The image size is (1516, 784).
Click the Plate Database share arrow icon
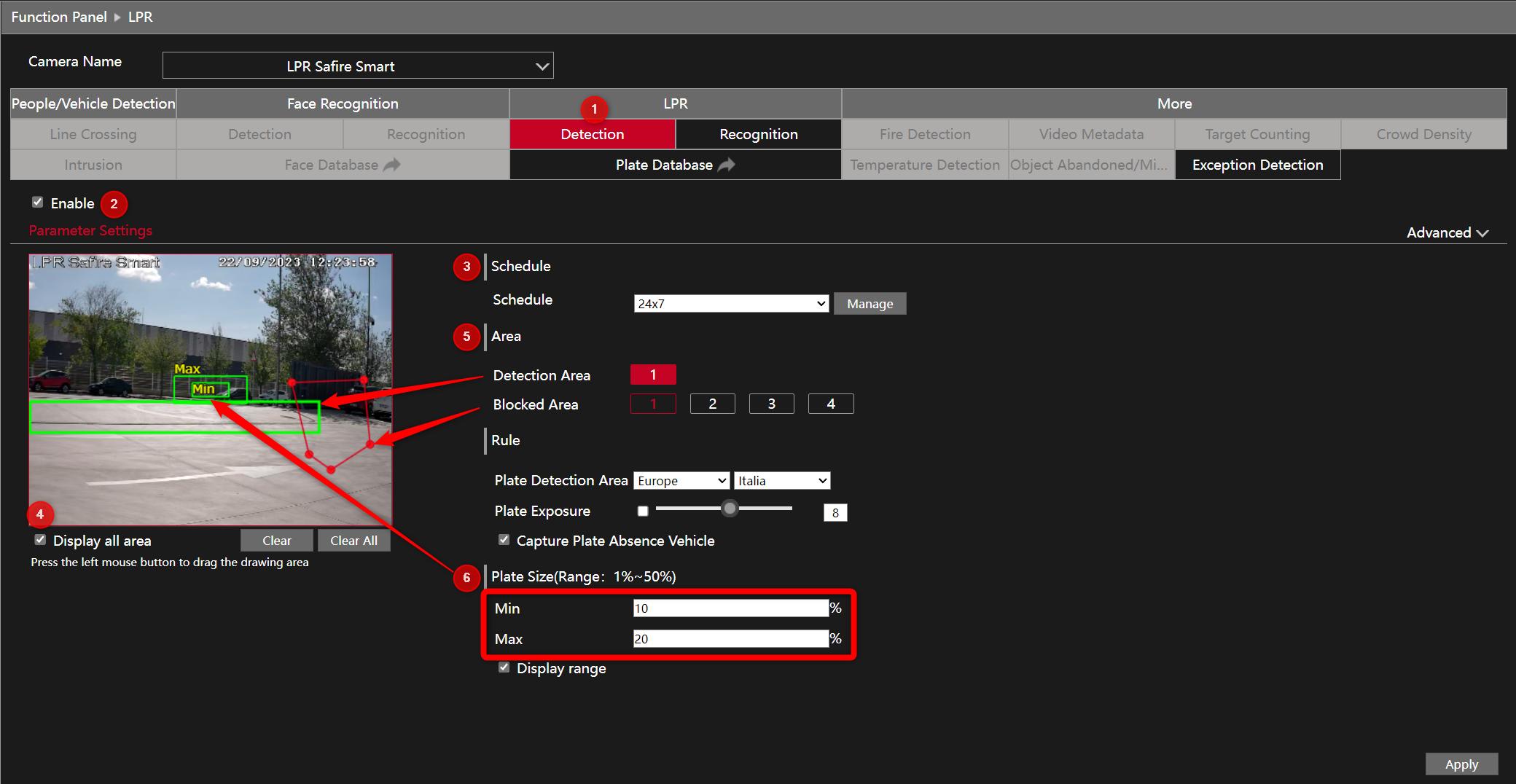click(x=726, y=165)
